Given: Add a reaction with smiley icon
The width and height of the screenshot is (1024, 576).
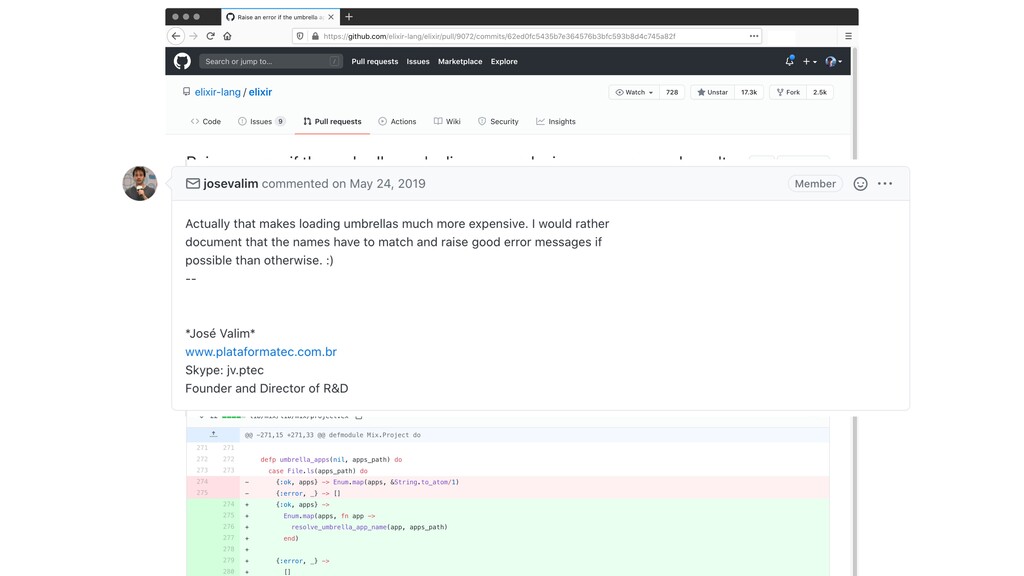Looking at the screenshot, I should [861, 184].
